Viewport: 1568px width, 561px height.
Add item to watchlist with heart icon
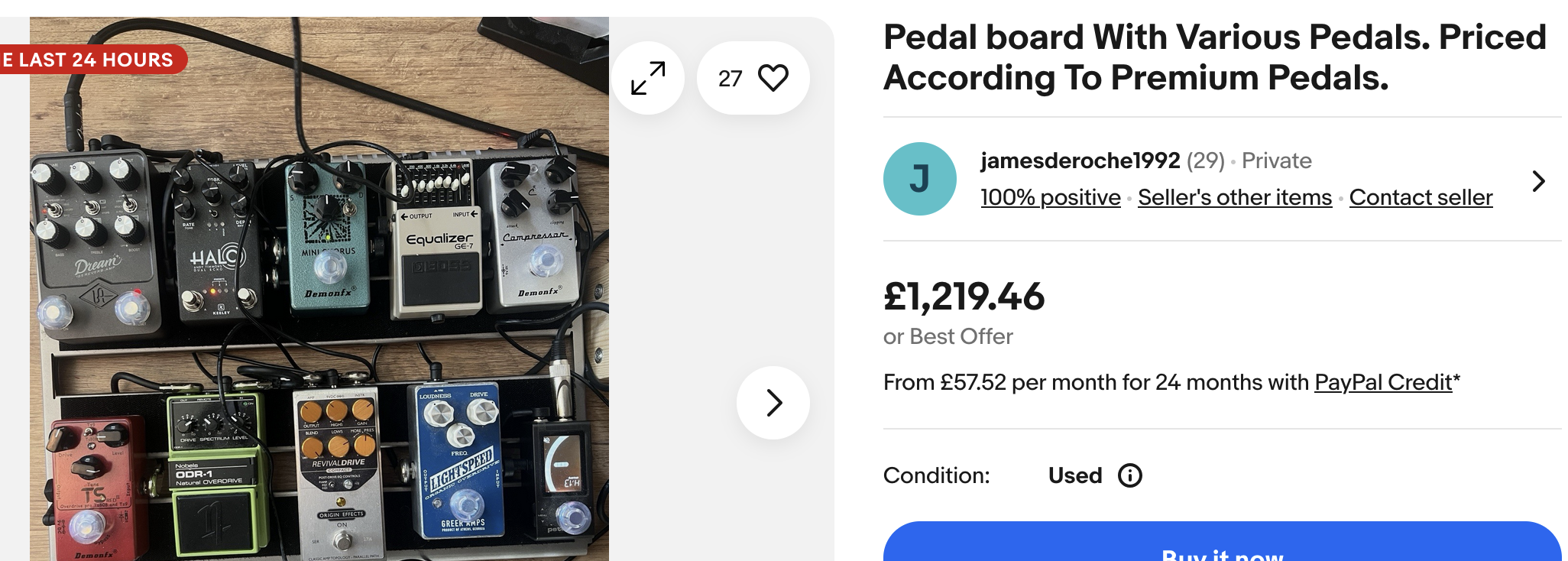[x=773, y=78]
